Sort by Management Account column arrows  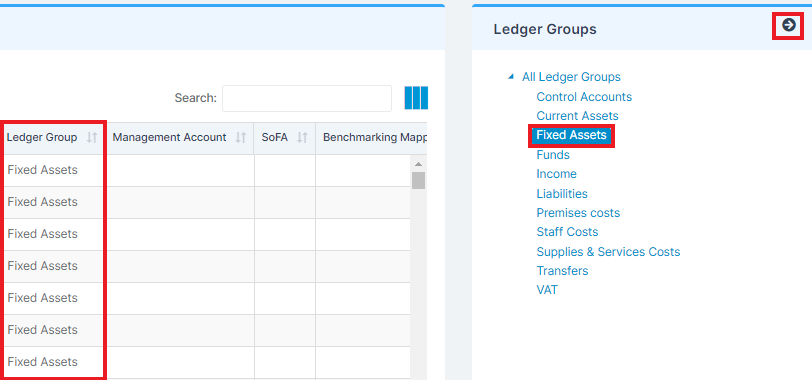coord(241,138)
